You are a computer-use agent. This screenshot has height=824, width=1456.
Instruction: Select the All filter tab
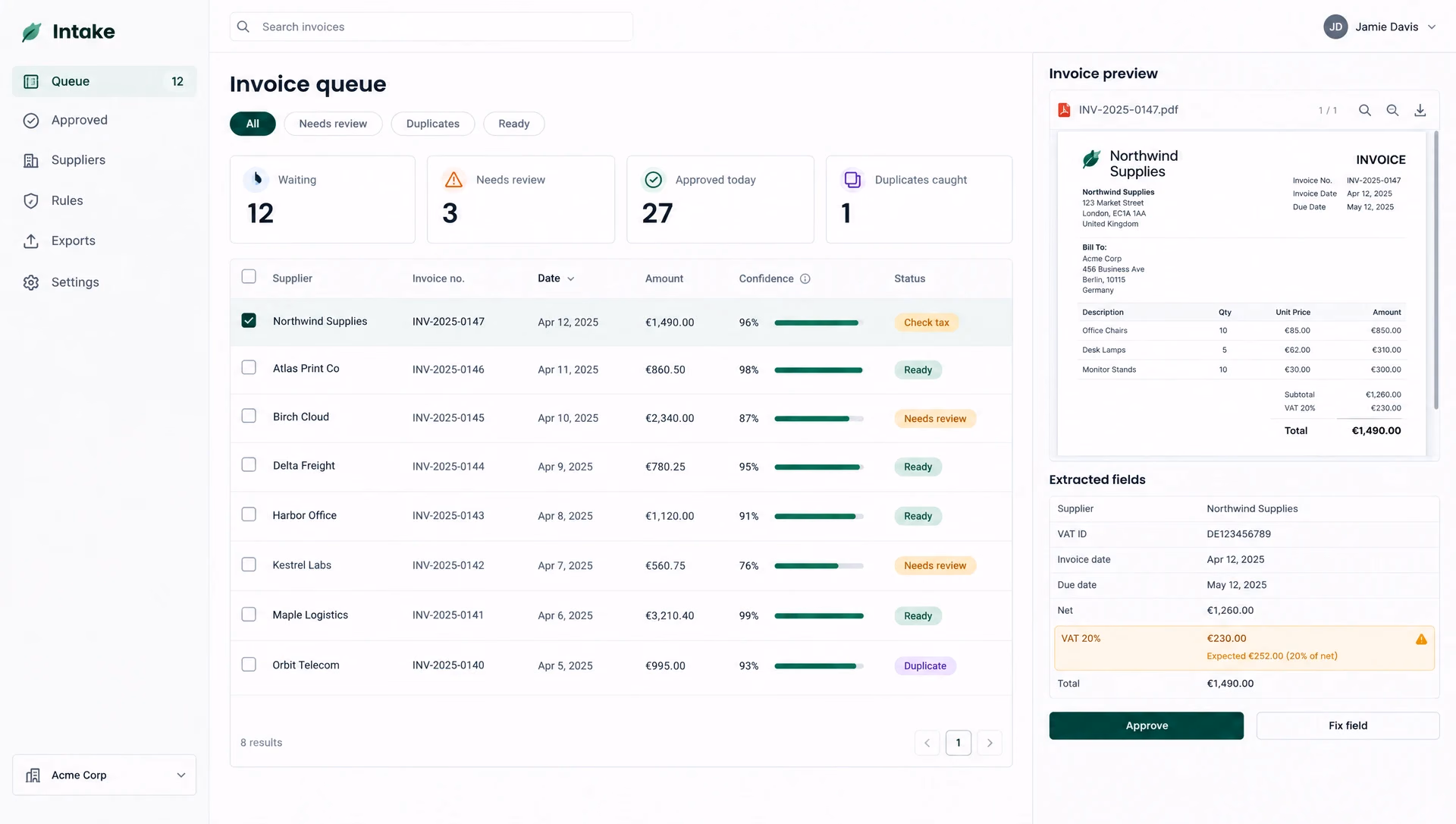click(253, 124)
